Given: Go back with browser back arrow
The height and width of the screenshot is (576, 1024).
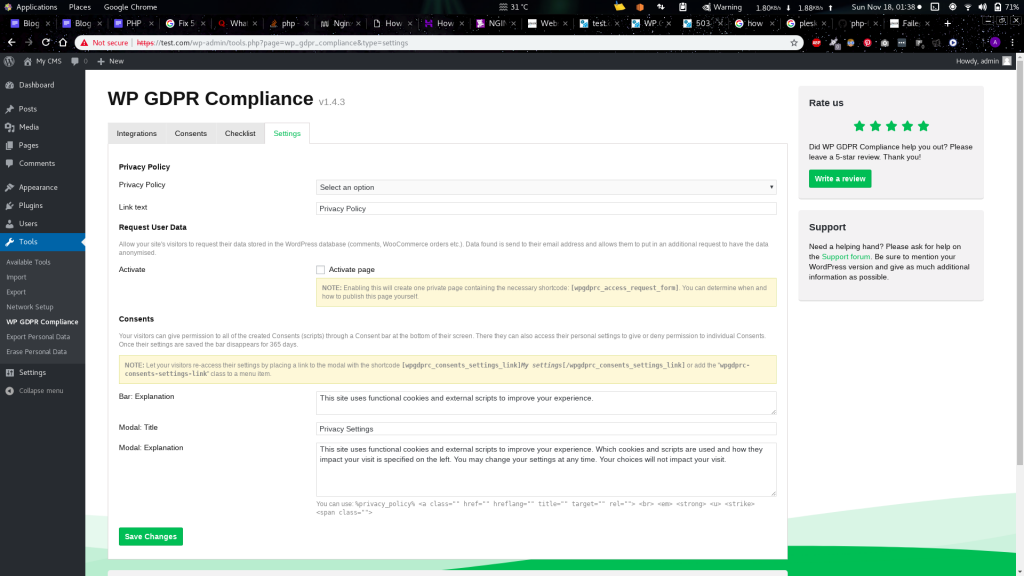Looking at the screenshot, I should coord(12,42).
